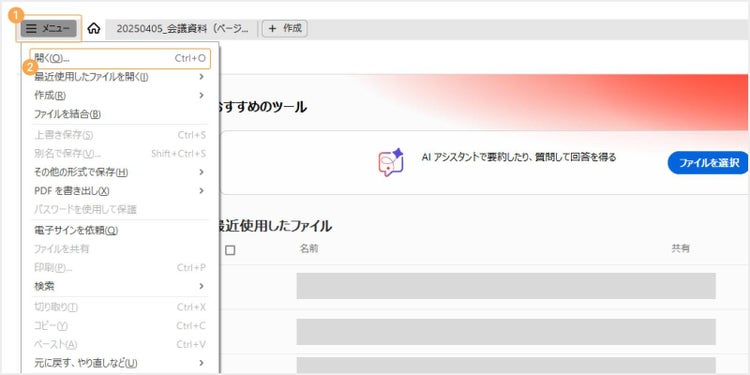Click the AI アシスタントで要約 description text
The image size is (750, 375).
pos(519,157)
